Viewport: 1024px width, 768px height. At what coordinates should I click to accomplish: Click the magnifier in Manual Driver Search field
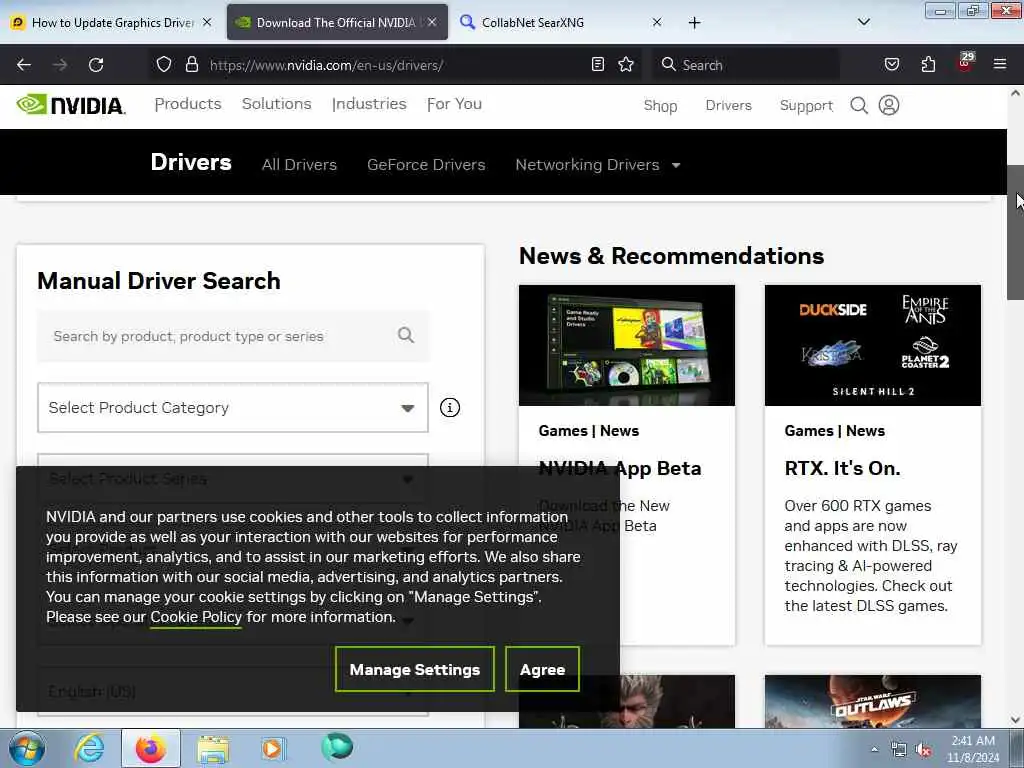pyautogui.click(x=406, y=336)
